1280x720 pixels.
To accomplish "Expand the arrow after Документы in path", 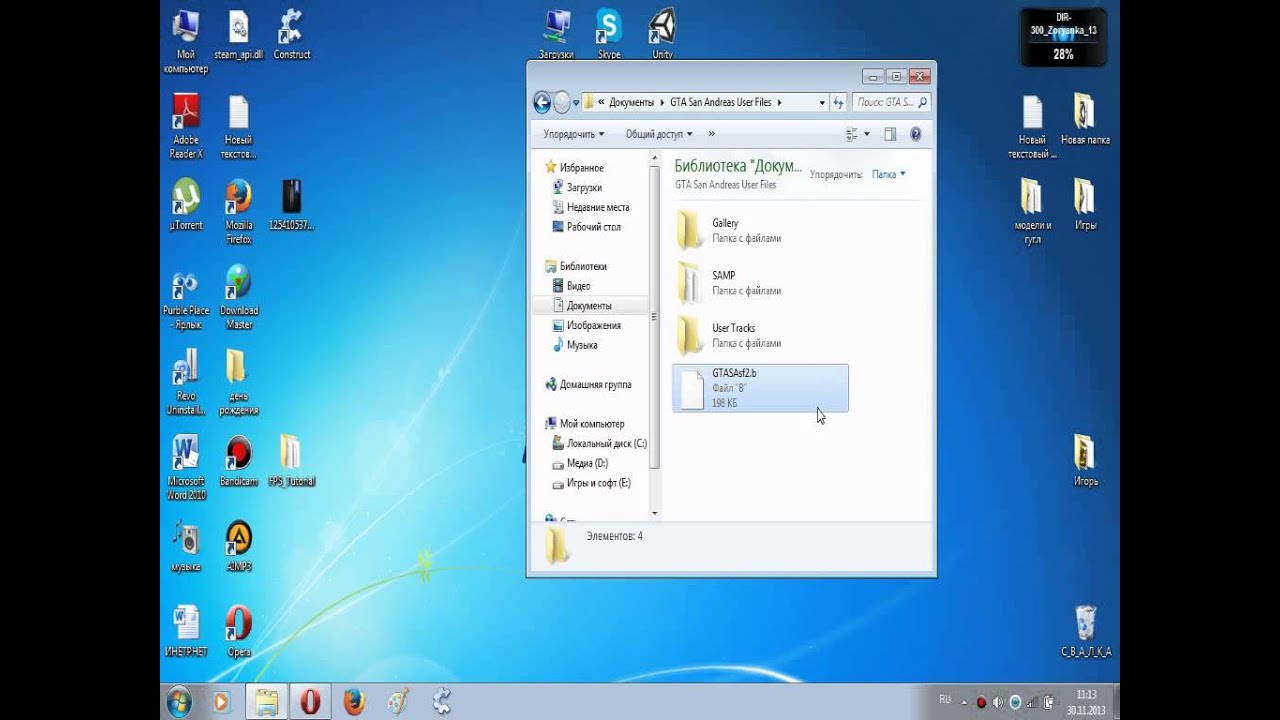I will (x=661, y=102).
